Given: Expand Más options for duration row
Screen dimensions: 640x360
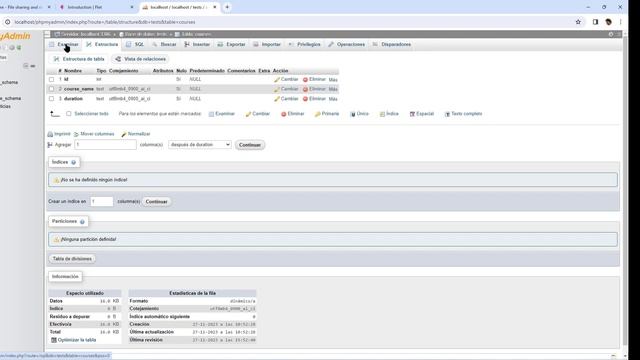Looking at the screenshot, I should tap(333, 99).
